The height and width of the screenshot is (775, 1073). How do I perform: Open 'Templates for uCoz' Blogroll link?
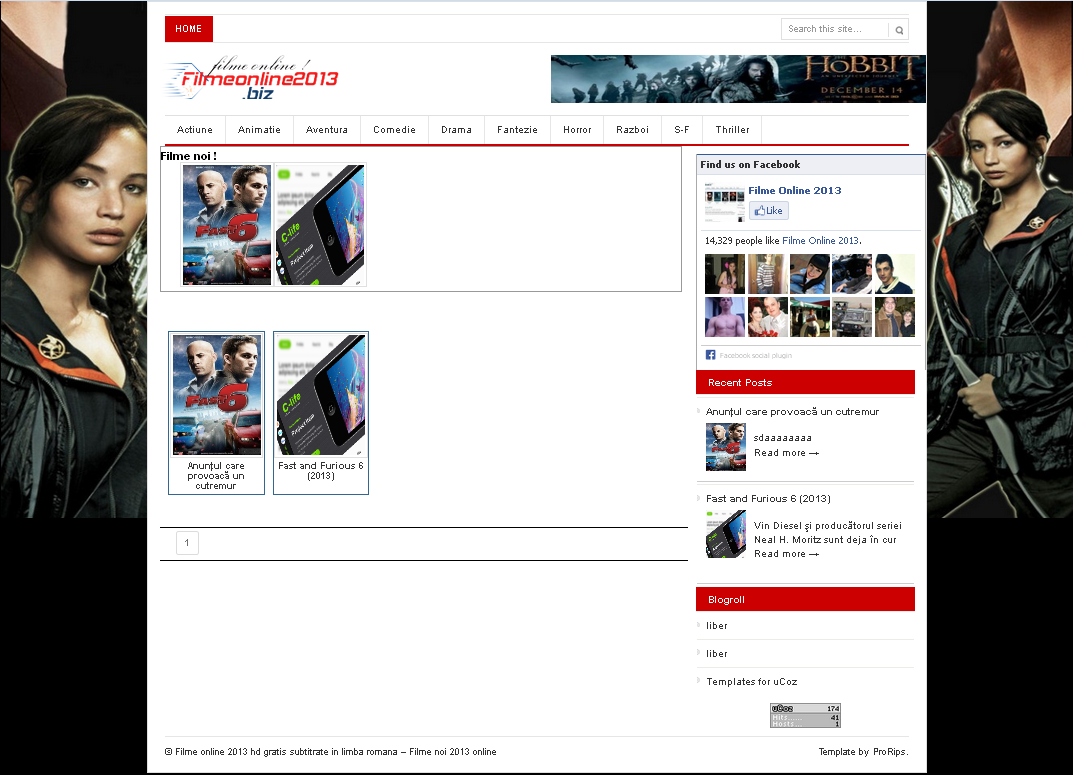tap(751, 682)
